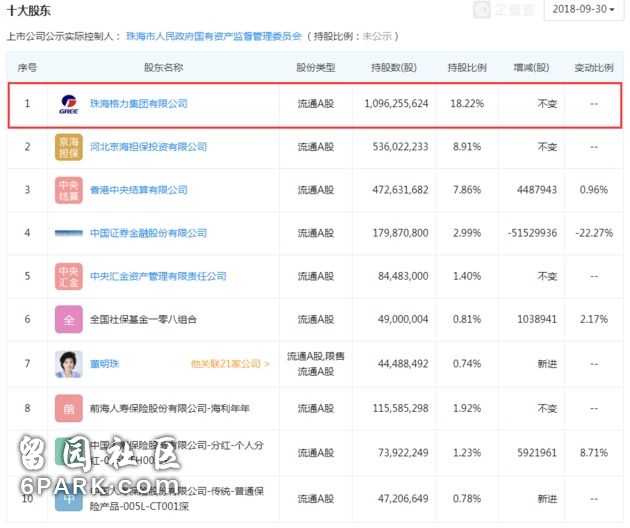Select the -22.27% change ratio
The width and height of the screenshot is (630, 528).
tap(594, 233)
